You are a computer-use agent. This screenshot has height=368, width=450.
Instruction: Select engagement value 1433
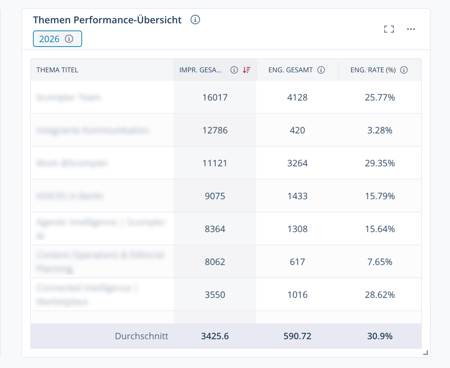pyautogui.click(x=297, y=196)
